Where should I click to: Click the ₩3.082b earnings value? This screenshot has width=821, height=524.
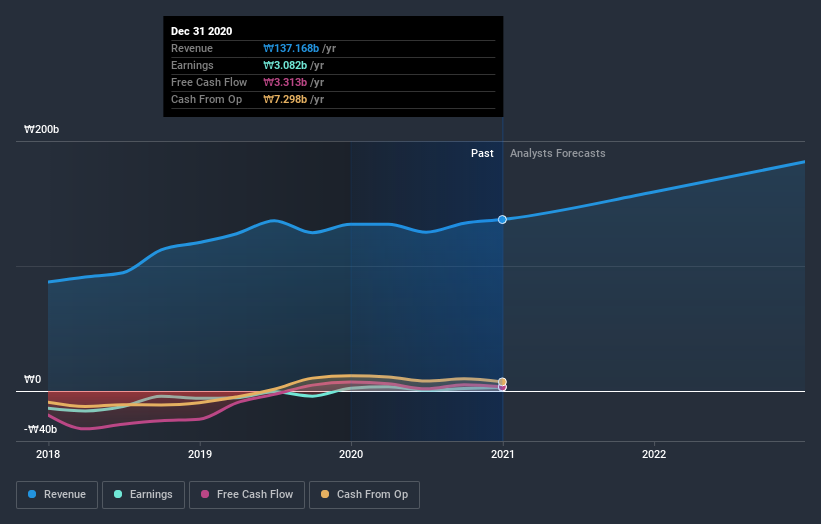tap(285, 65)
